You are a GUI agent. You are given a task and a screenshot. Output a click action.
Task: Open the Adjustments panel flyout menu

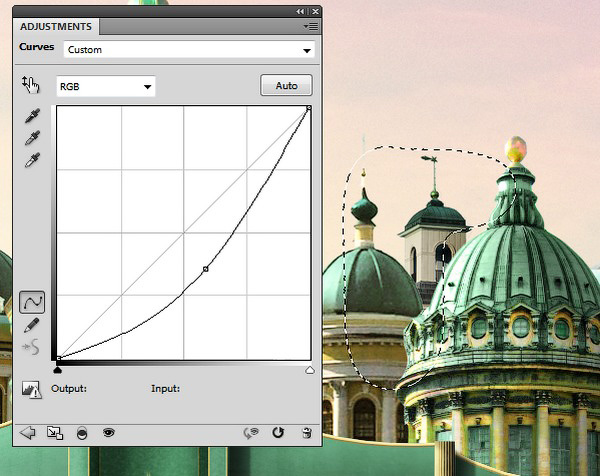[x=311, y=26]
